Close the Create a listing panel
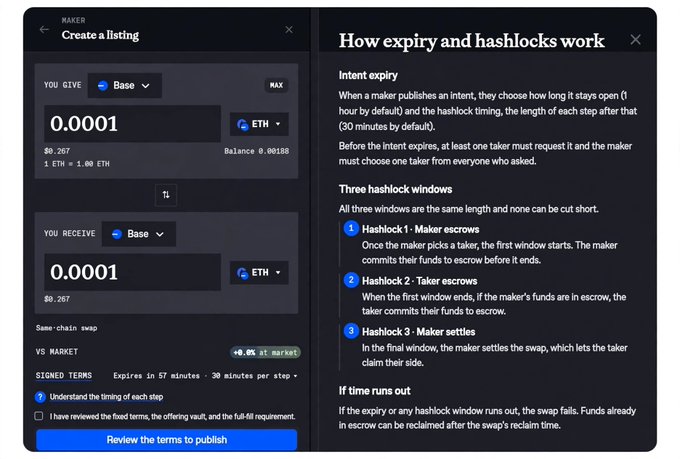Screen dimensions: 680x459 point(289,30)
